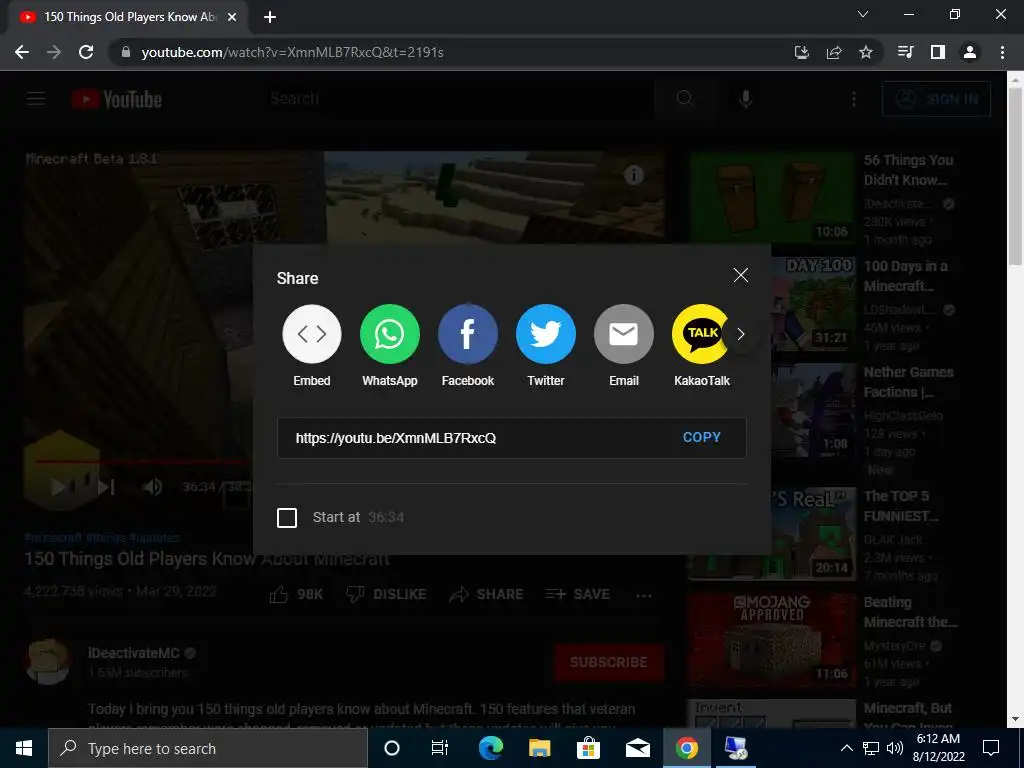Select the 150 Things Old Players tab
Screen dimensions: 1024x768
point(128,17)
